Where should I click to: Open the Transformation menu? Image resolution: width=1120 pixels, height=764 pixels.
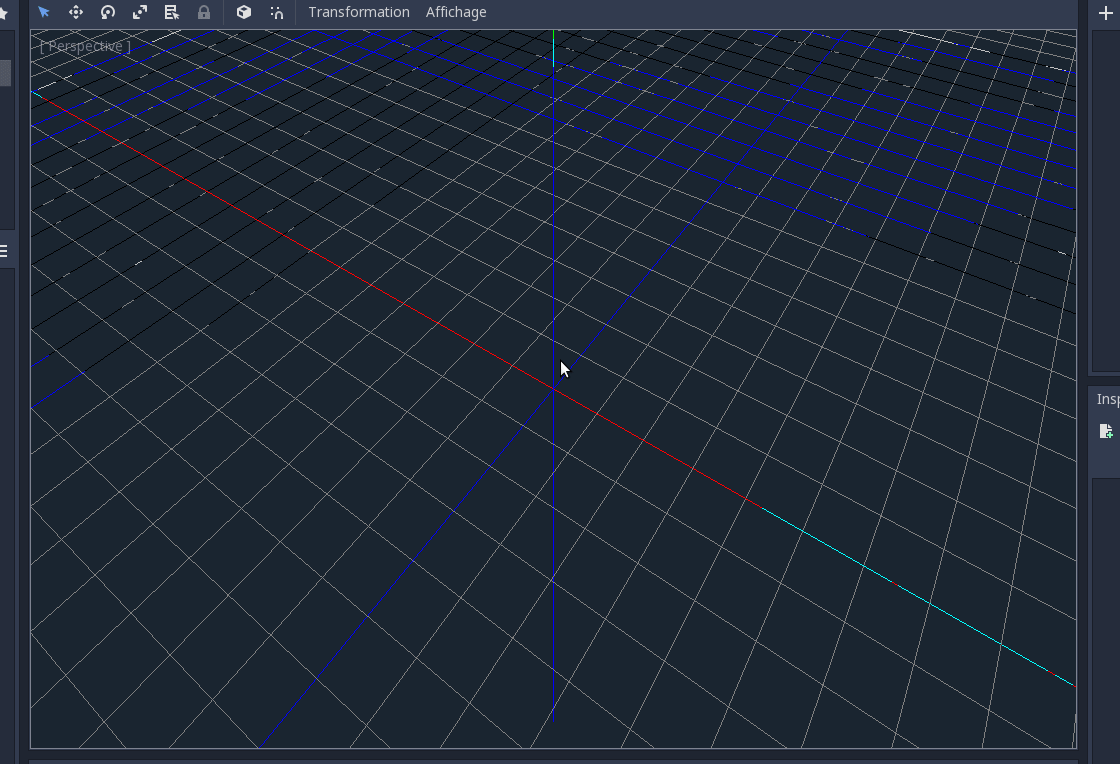pos(359,12)
